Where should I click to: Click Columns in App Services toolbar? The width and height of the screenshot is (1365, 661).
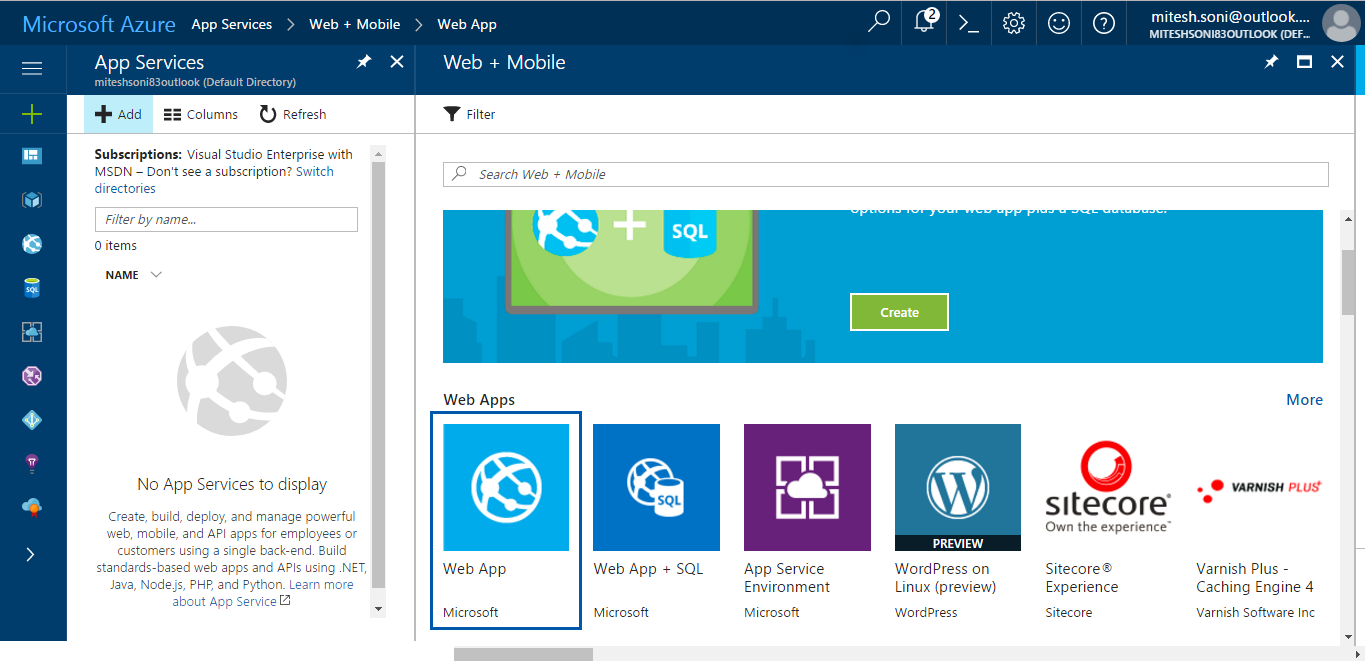[x=201, y=114]
